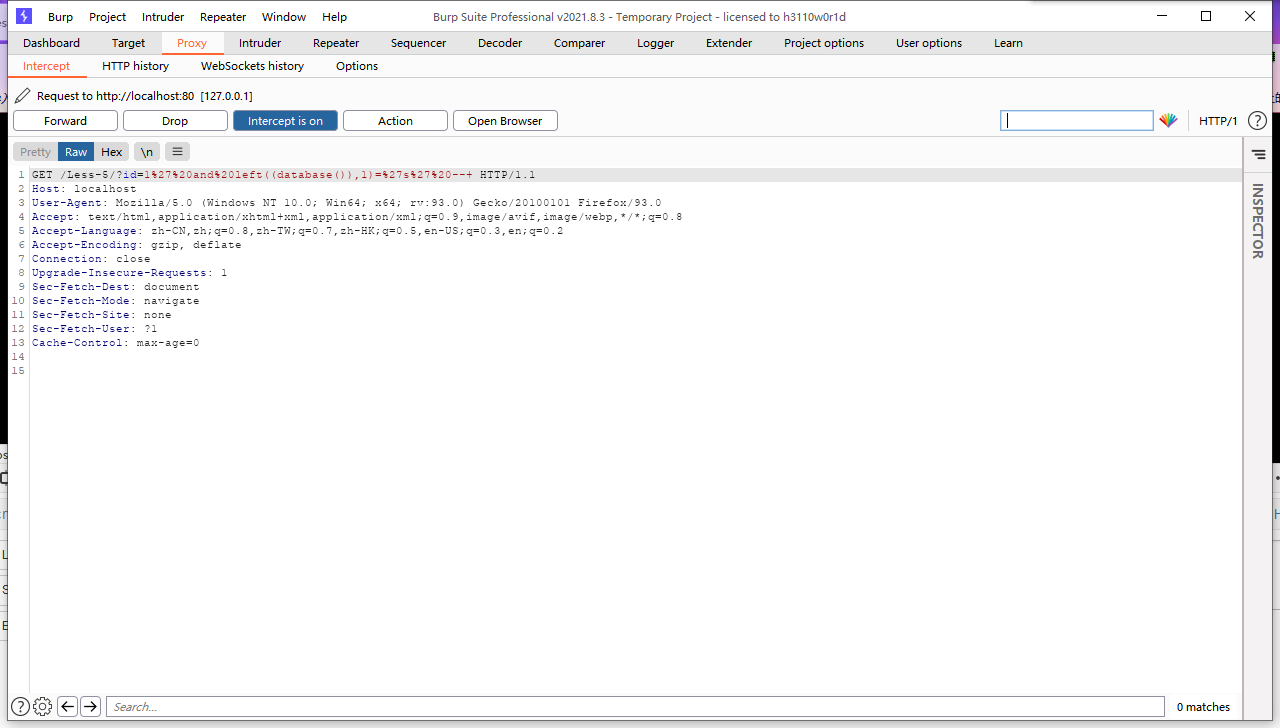Forward the intercepted request
Image resolution: width=1280 pixels, height=728 pixels.
click(x=65, y=121)
